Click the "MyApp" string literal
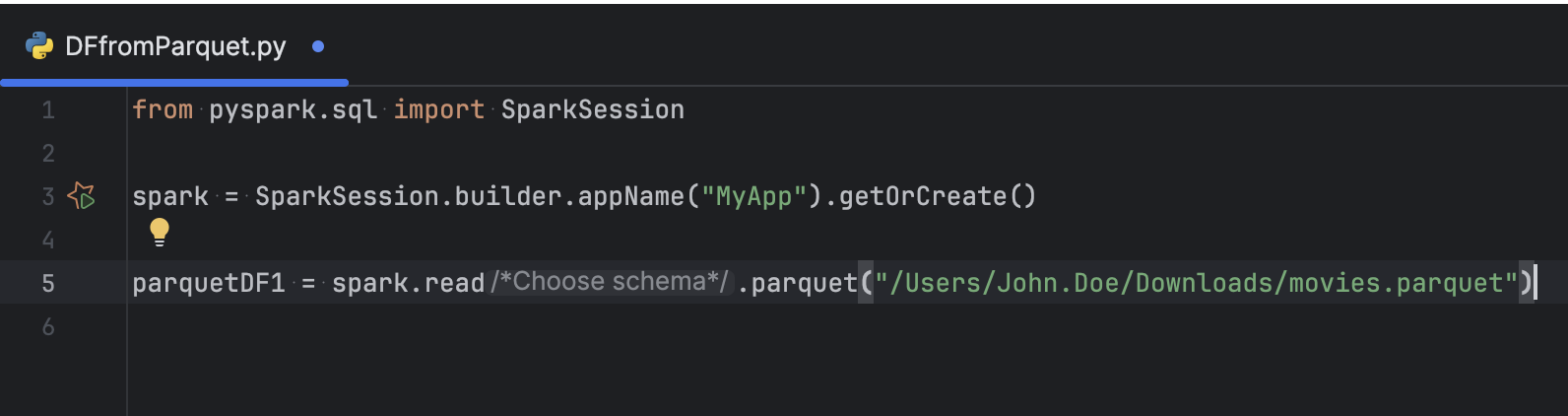The image size is (1568, 416). 753,196
